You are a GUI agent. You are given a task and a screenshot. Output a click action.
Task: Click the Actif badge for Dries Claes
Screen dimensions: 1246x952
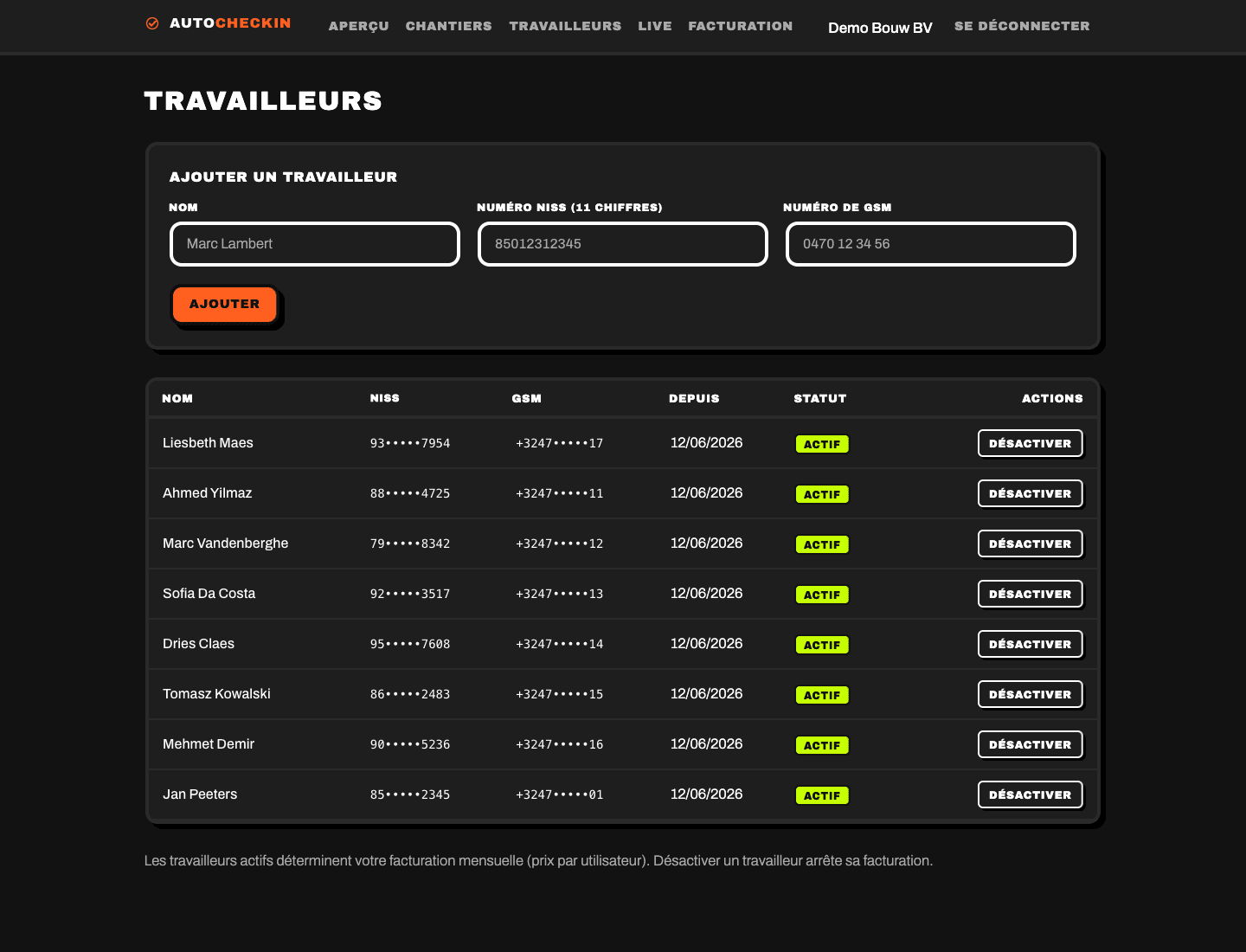click(x=822, y=645)
